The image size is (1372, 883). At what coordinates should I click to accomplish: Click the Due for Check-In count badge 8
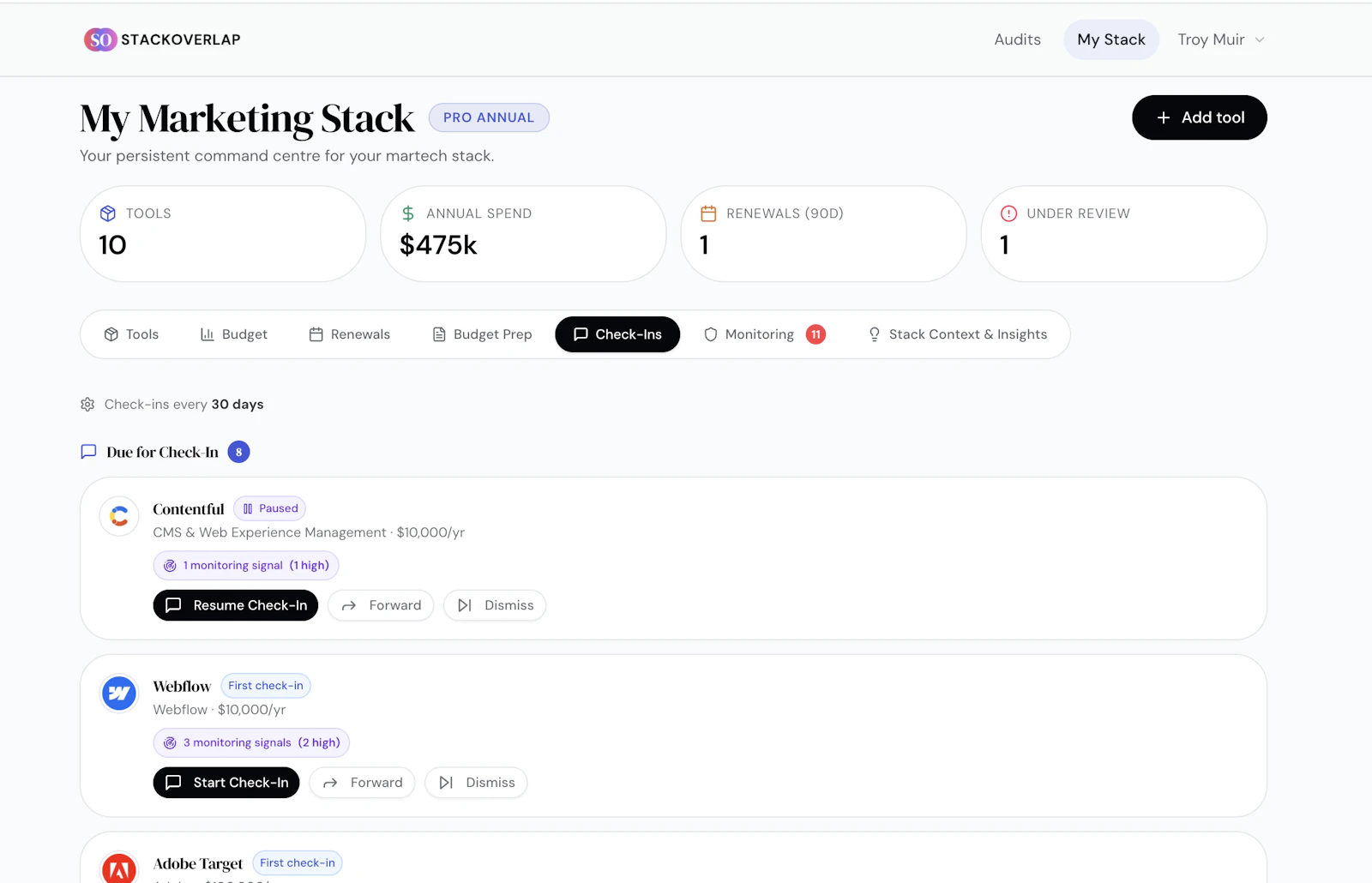(238, 452)
